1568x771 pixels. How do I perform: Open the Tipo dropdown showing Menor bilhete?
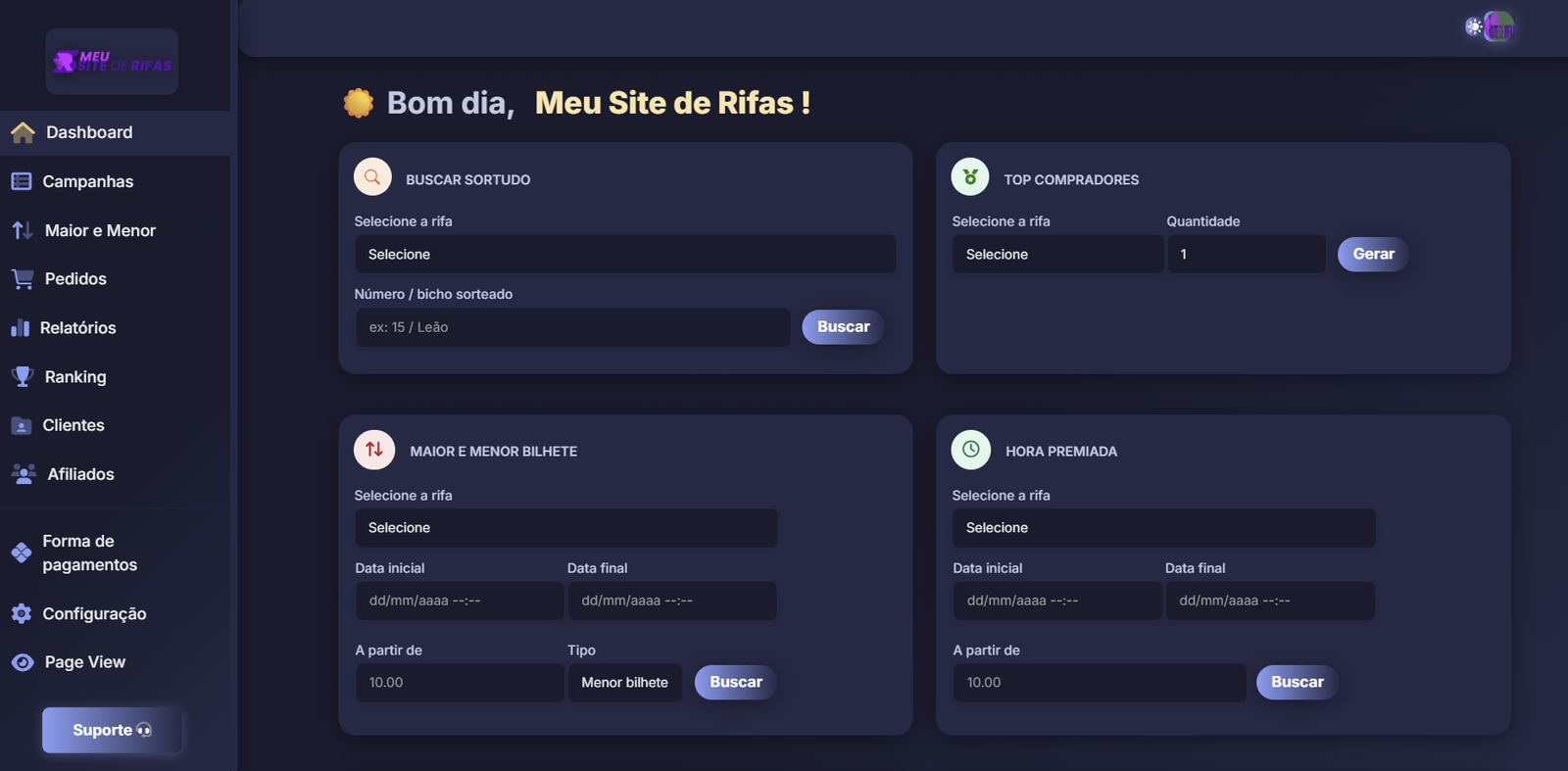pyautogui.click(x=625, y=682)
